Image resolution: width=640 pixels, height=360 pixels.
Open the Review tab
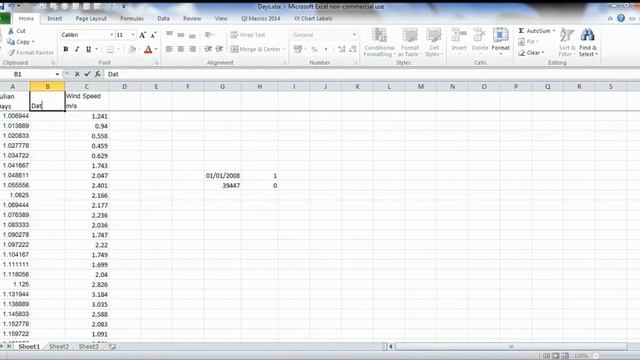point(192,19)
